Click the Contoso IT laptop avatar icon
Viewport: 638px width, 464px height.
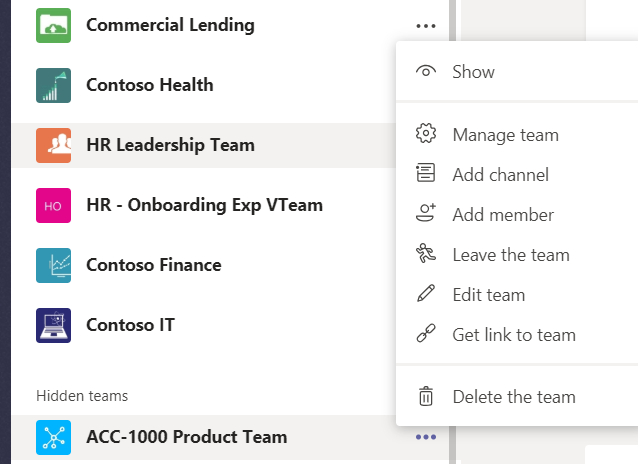pyautogui.click(x=53, y=325)
